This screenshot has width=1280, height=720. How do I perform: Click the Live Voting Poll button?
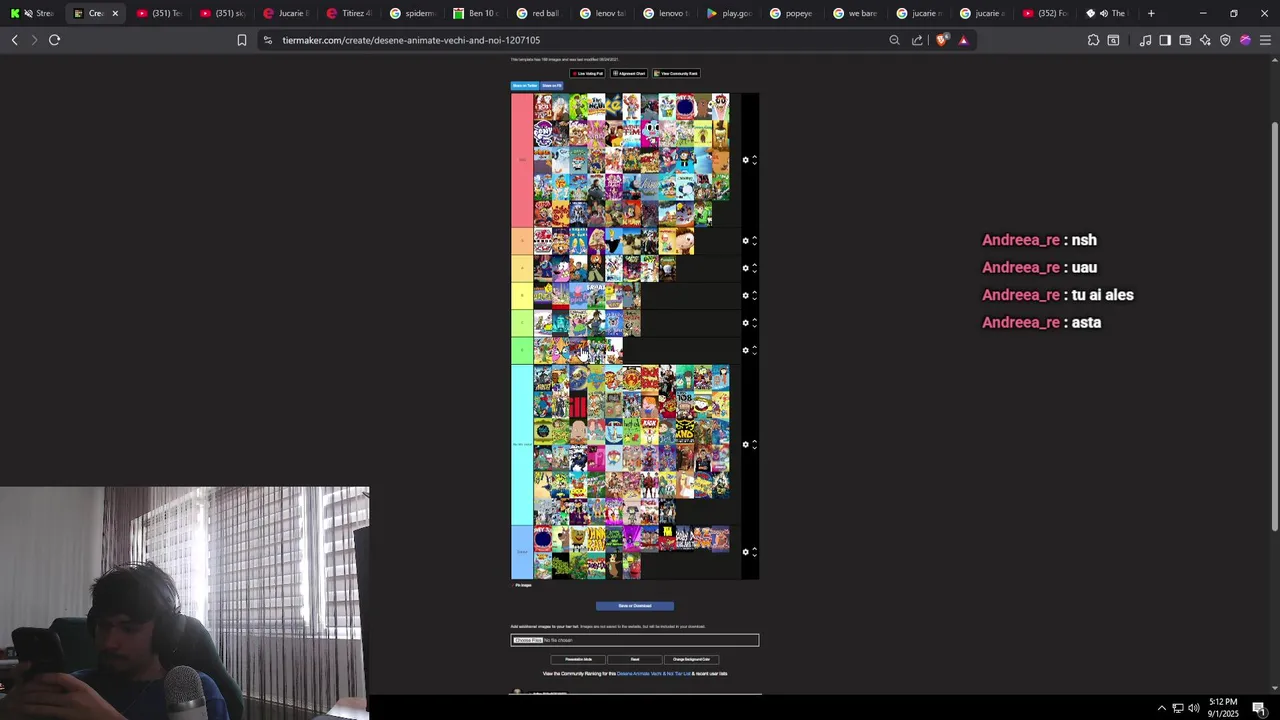pyautogui.click(x=588, y=73)
